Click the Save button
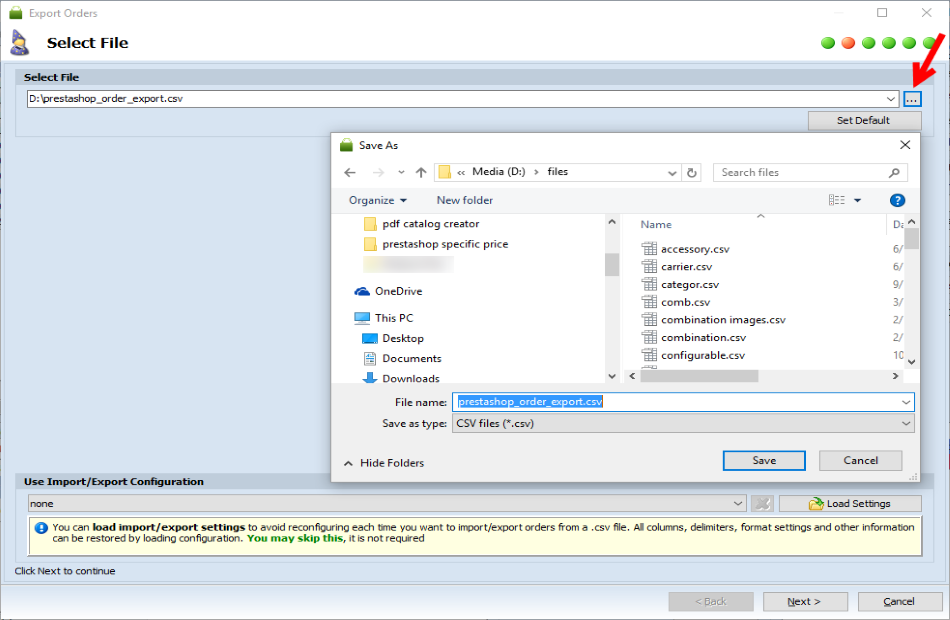This screenshot has width=950, height=620. coord(764,461)
